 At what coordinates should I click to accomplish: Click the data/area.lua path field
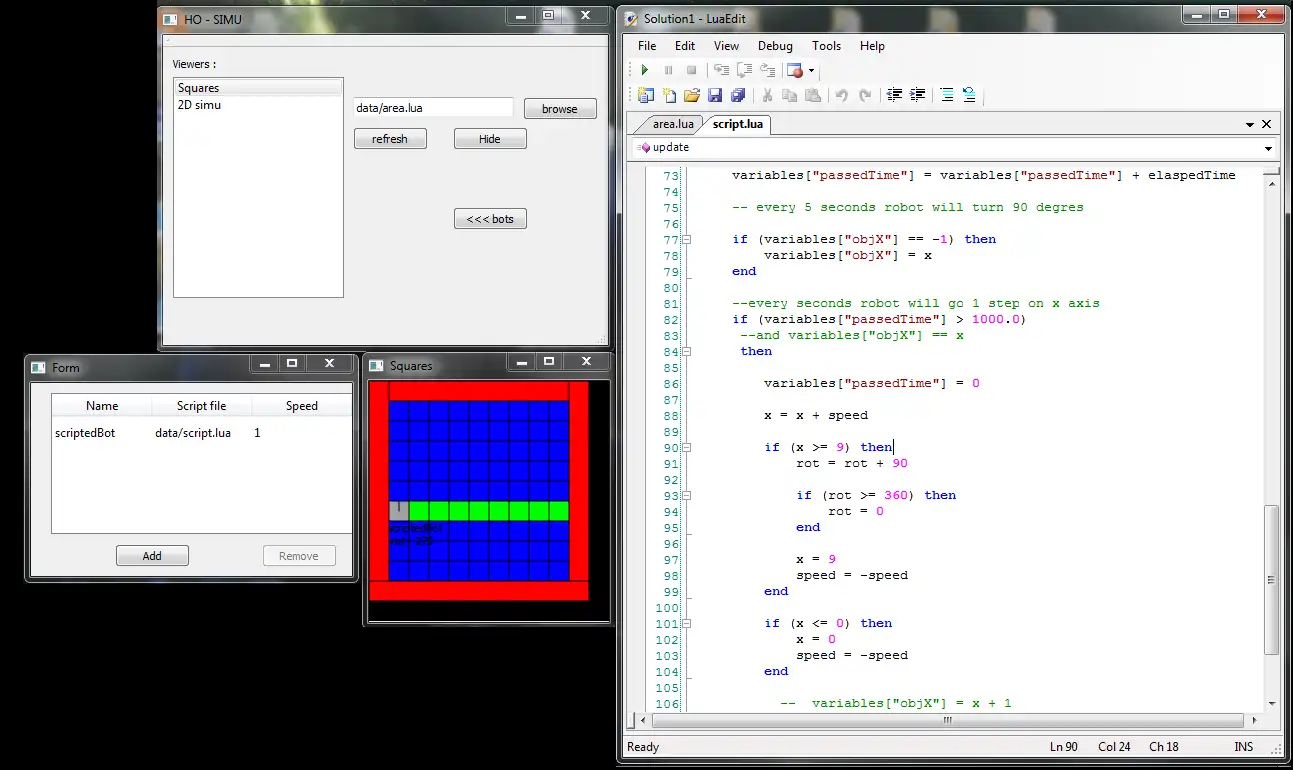coord(432,108)
